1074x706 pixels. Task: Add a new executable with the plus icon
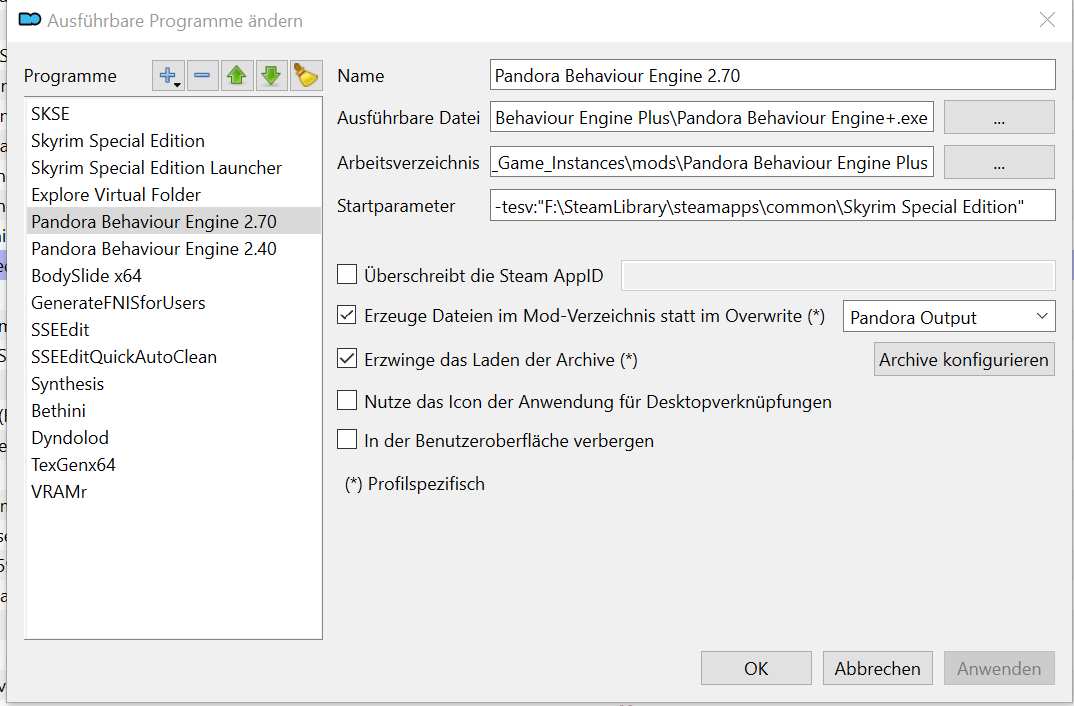(168, 75)
